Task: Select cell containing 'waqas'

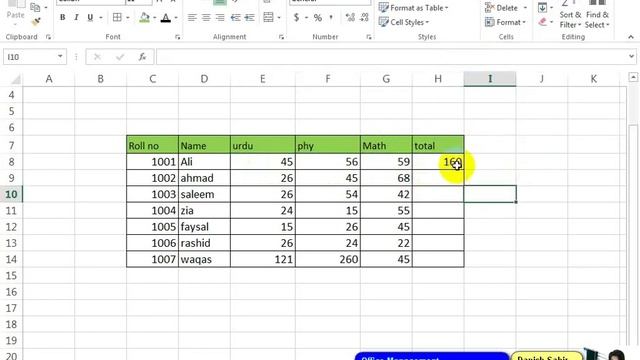Action: (204, 259)
